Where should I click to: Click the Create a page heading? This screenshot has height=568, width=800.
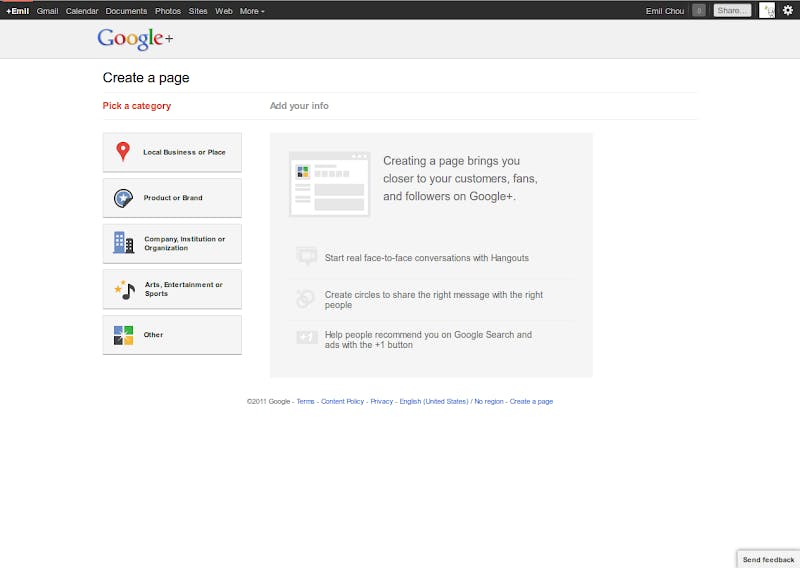pos(146,78)
